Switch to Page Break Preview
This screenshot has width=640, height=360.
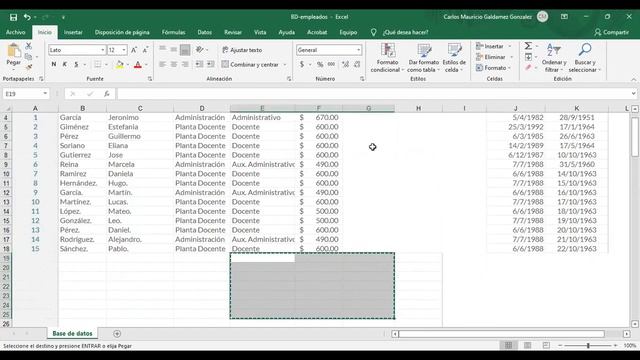pos(546,346)
